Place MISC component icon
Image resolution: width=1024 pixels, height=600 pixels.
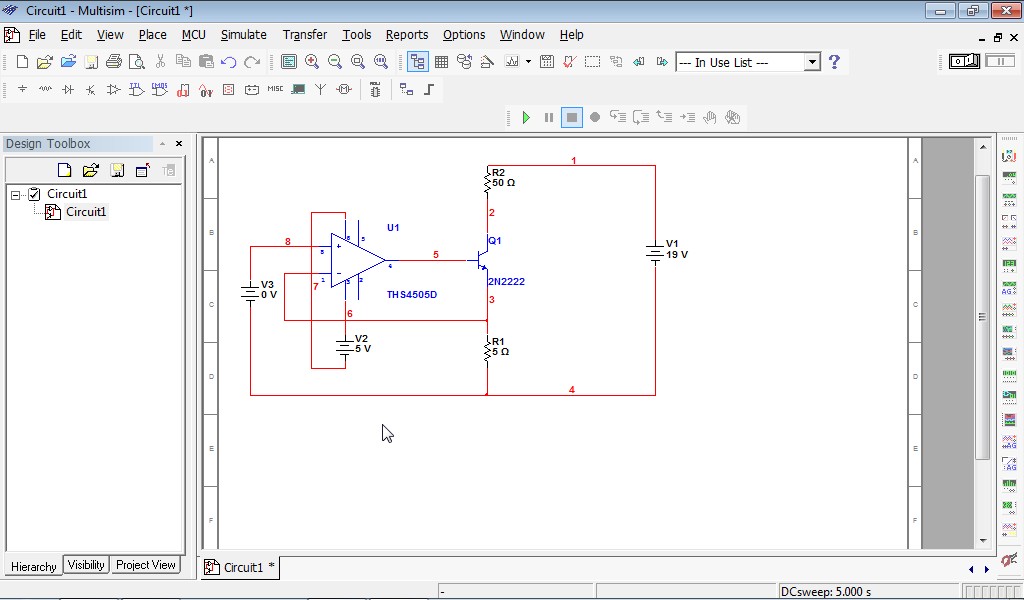click(275, 89)
